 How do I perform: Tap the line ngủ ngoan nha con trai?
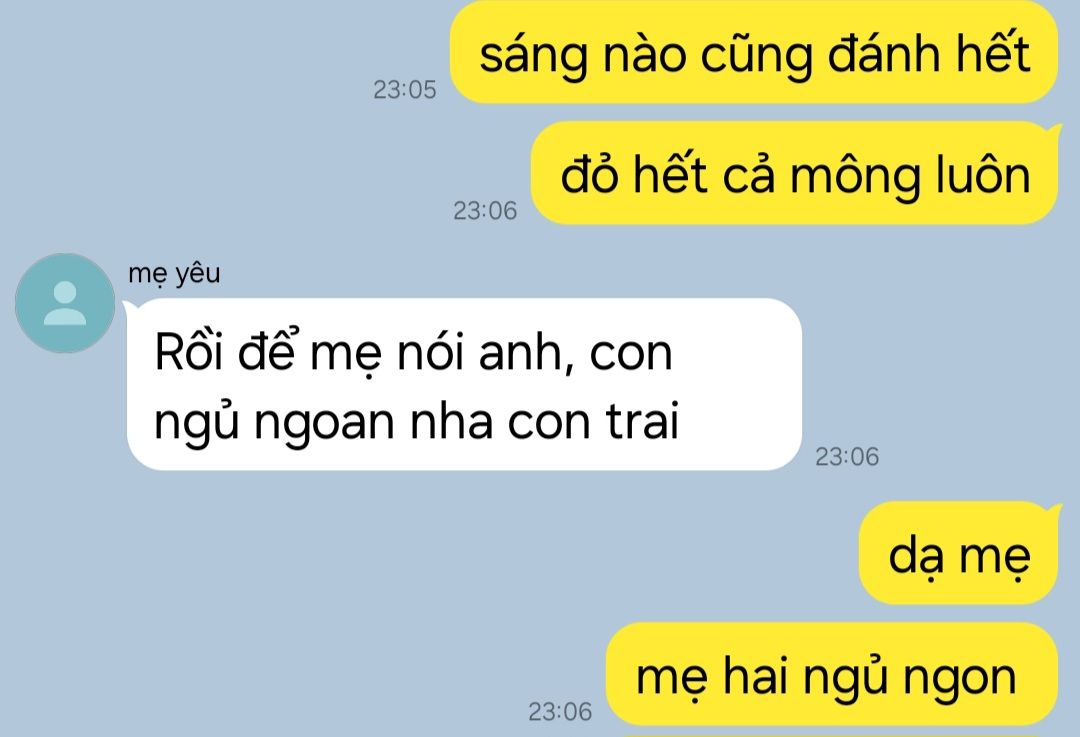tap(417, 421)
